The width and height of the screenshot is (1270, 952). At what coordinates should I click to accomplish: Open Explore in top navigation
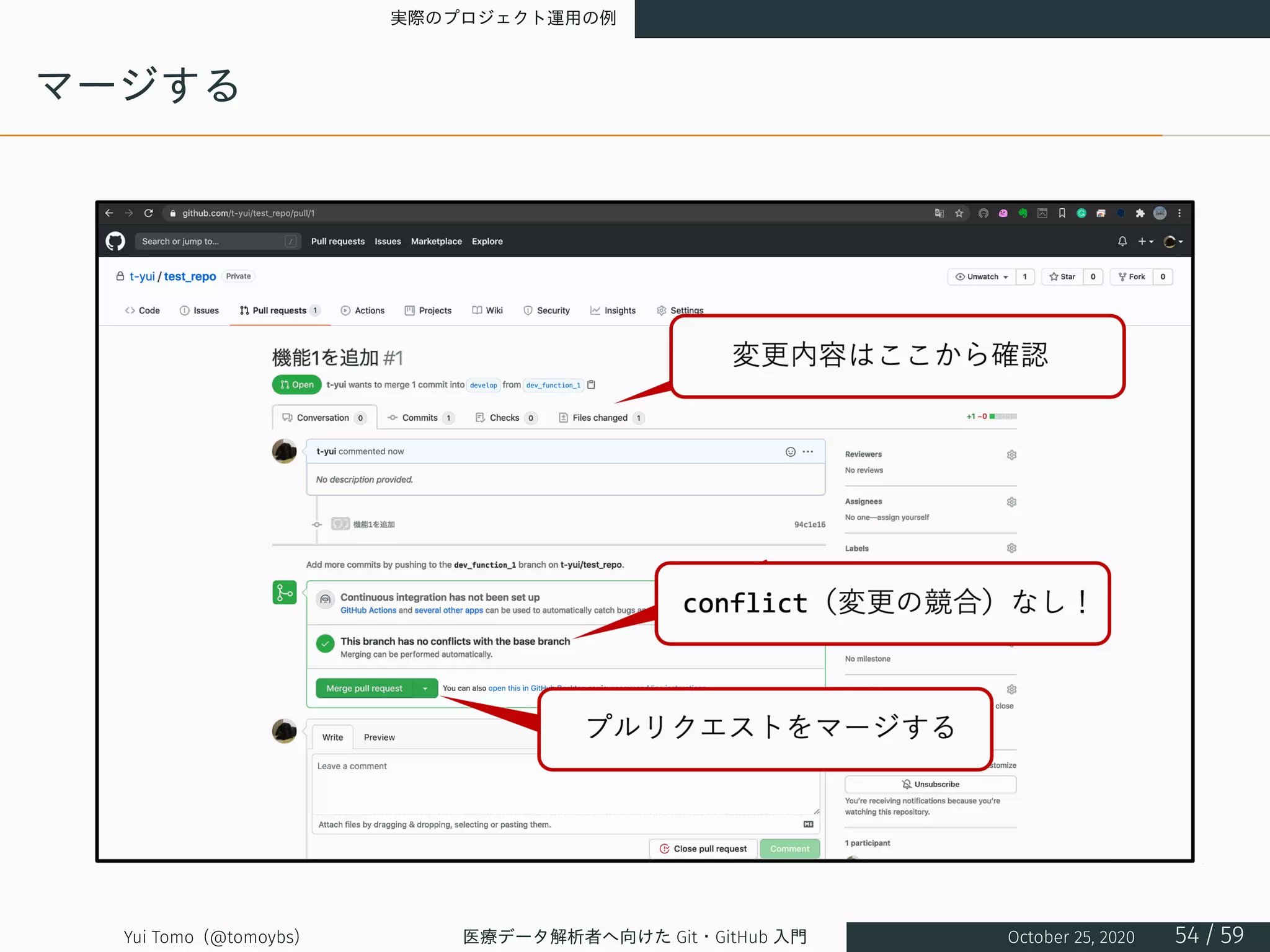tap(487, 241)
